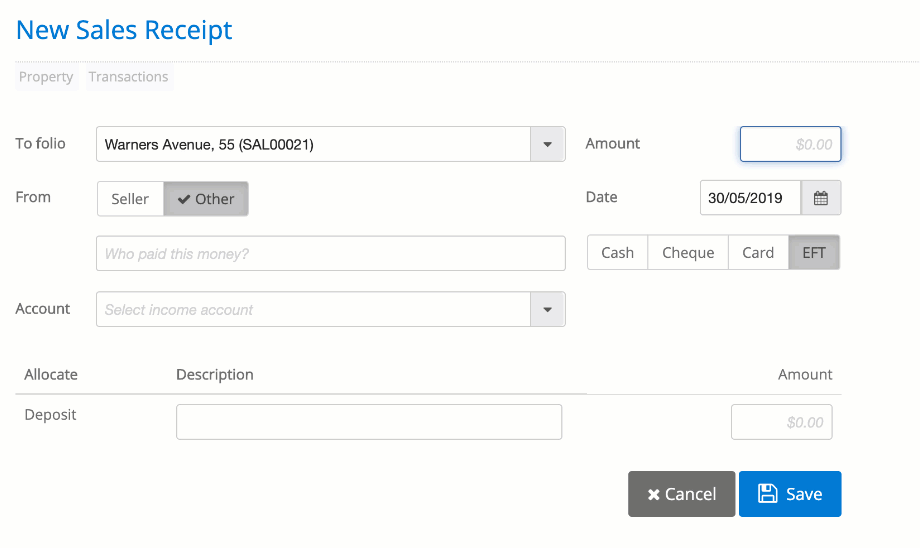The width and height of the screenshot is (920, 548).
Task: Choose Cheque payment method
Action: click(688, 253)
